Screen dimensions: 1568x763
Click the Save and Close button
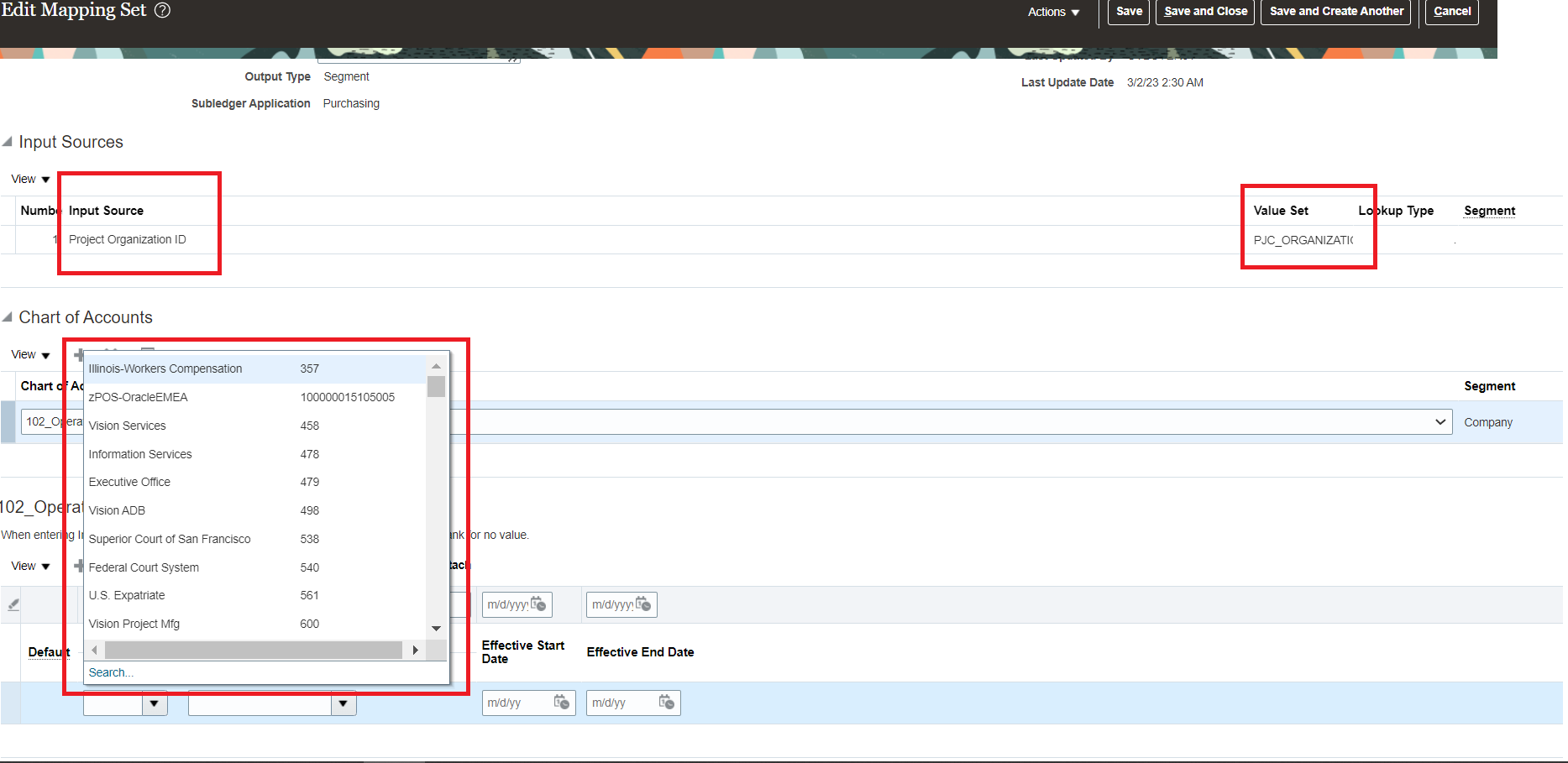click(x=1204, y=12)
